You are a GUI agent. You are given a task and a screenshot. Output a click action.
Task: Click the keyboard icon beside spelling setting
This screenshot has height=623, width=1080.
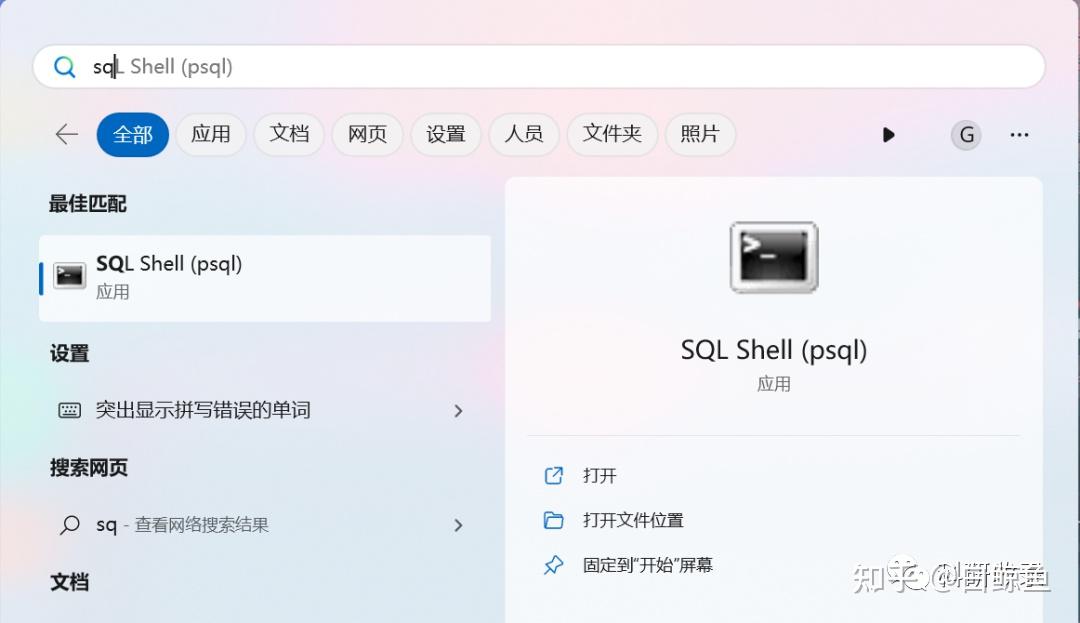coord(70,410)
